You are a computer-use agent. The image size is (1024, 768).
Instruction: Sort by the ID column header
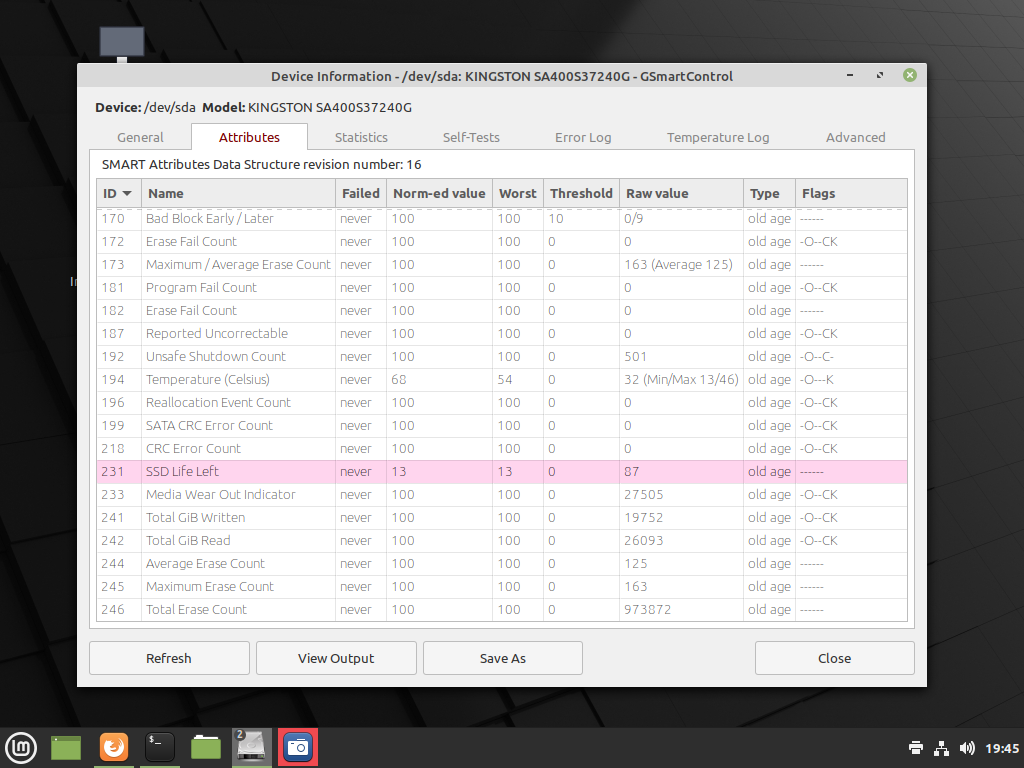(x=119, y=193)
